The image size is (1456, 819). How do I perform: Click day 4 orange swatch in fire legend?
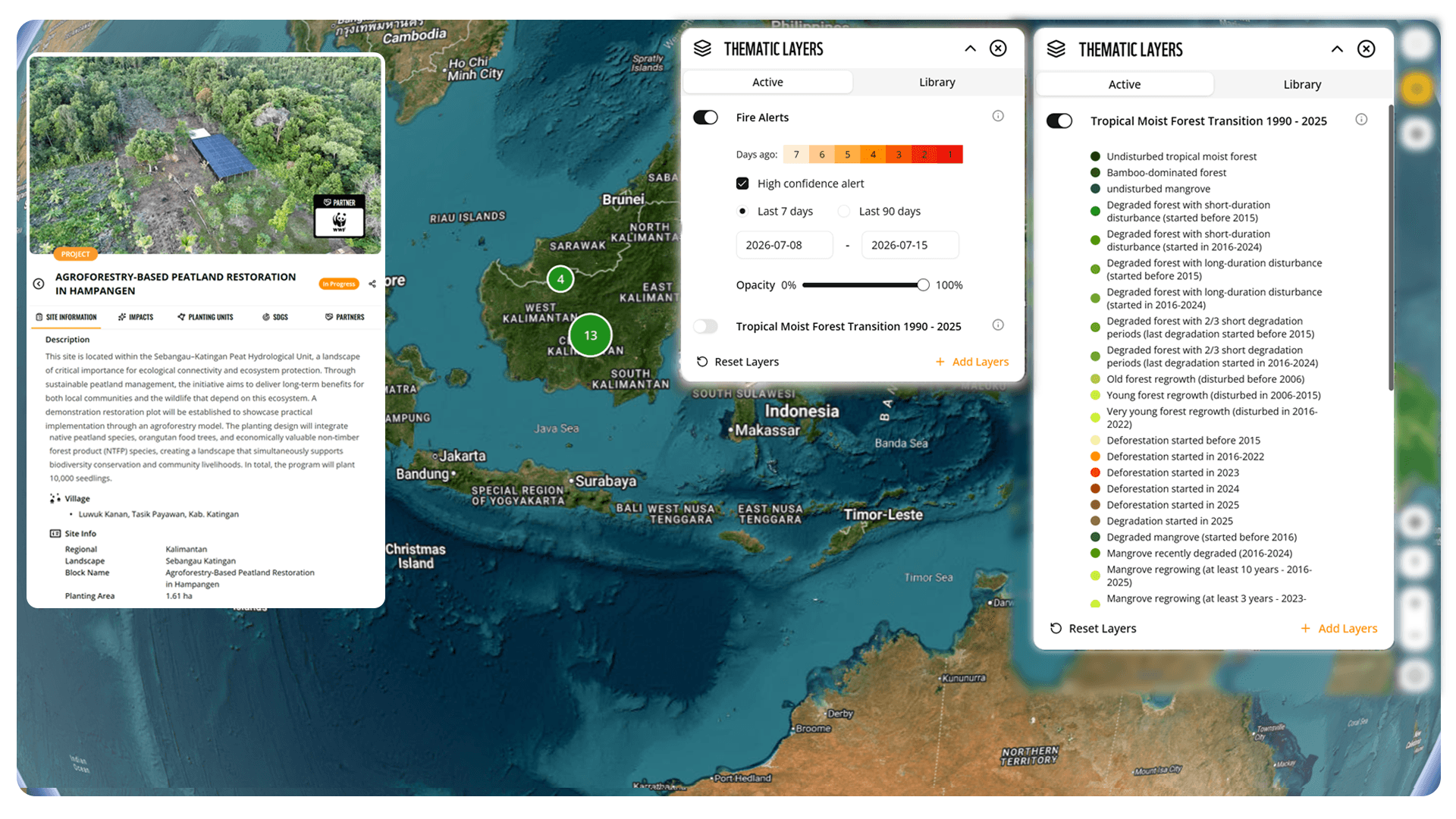click(873, 155)
